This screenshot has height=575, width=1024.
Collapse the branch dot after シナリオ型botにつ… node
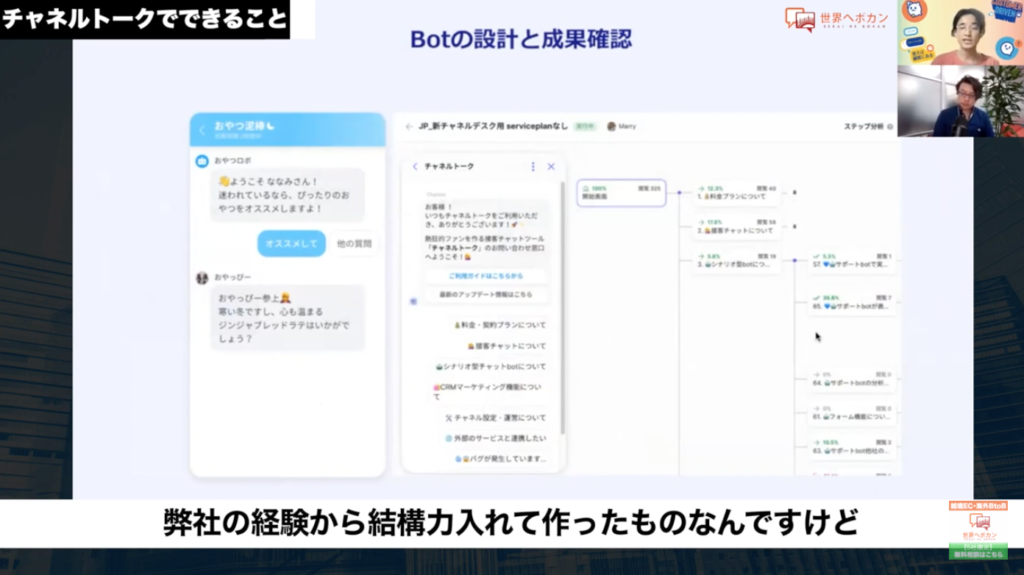click(x=795, y=260)
